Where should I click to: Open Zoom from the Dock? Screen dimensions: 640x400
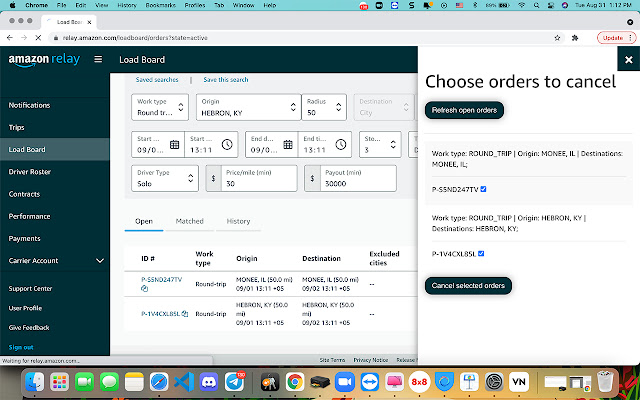(345, 382)
